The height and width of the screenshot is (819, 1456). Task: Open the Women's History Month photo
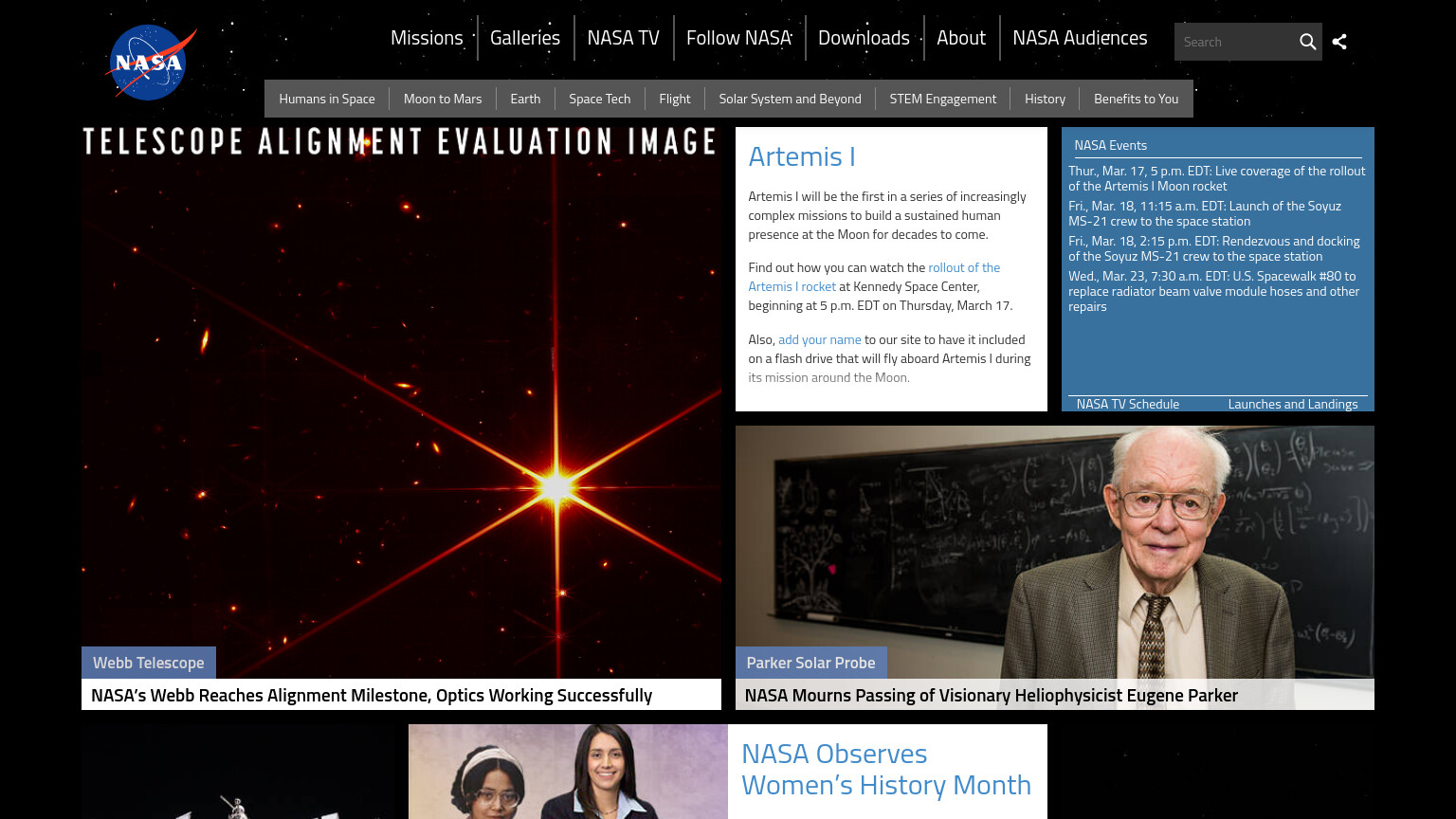point(568,772)
